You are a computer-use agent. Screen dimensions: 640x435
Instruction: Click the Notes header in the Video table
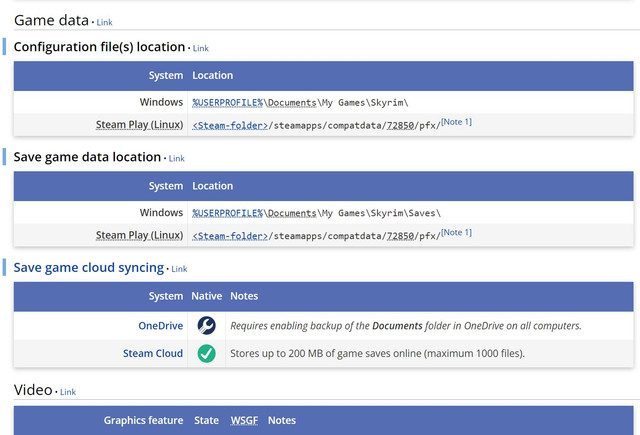(x=282, y=420)
